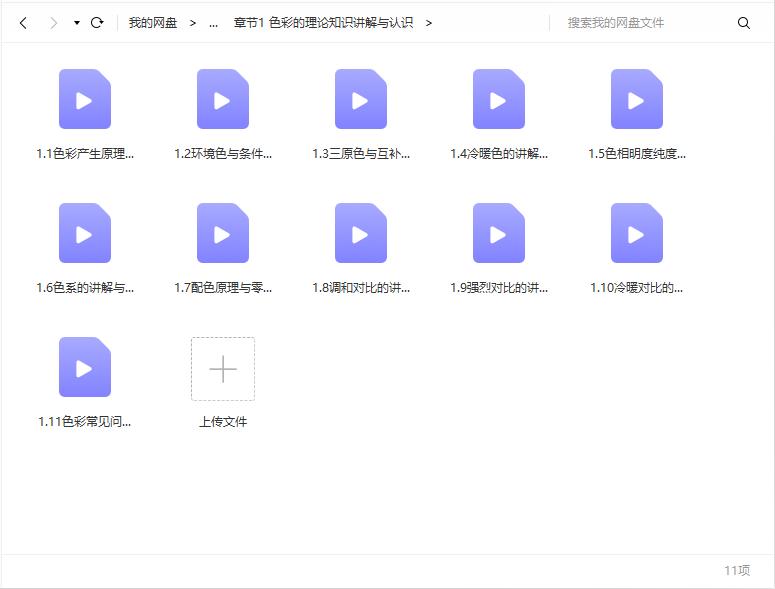This screenshot has height=589, width=775.
Task: Select the 1.1色彩产生原理 video file icon
Action: (x=85, y=99)
